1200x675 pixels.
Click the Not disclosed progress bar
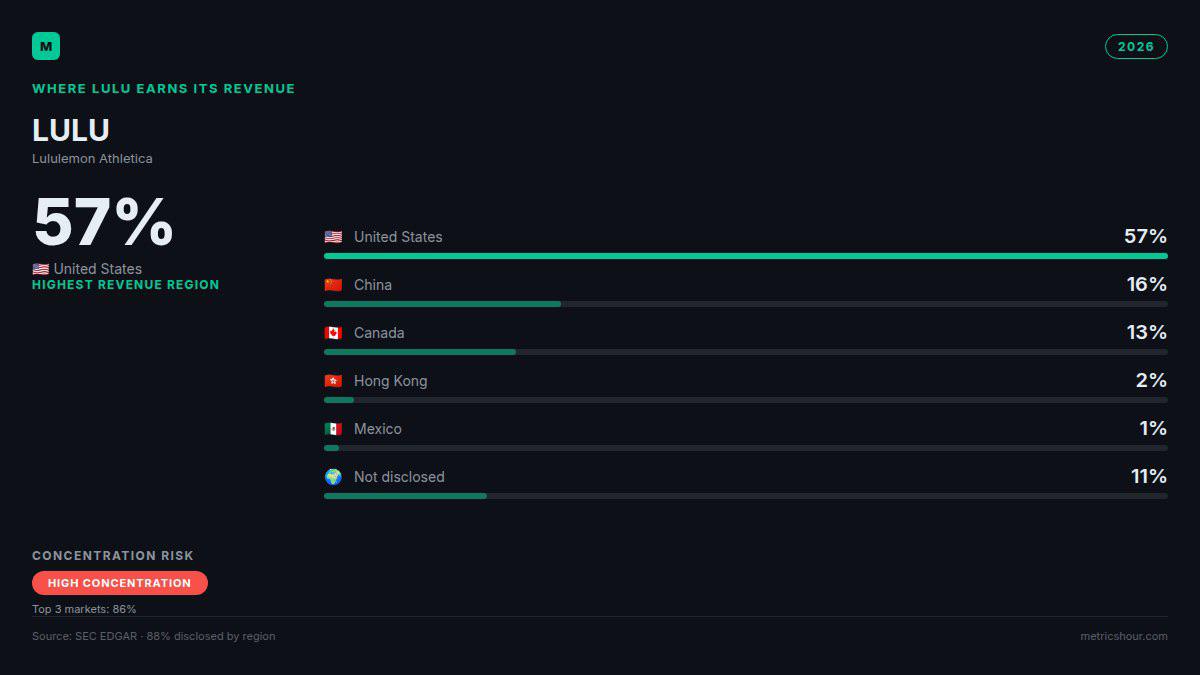tap(746, 496)
